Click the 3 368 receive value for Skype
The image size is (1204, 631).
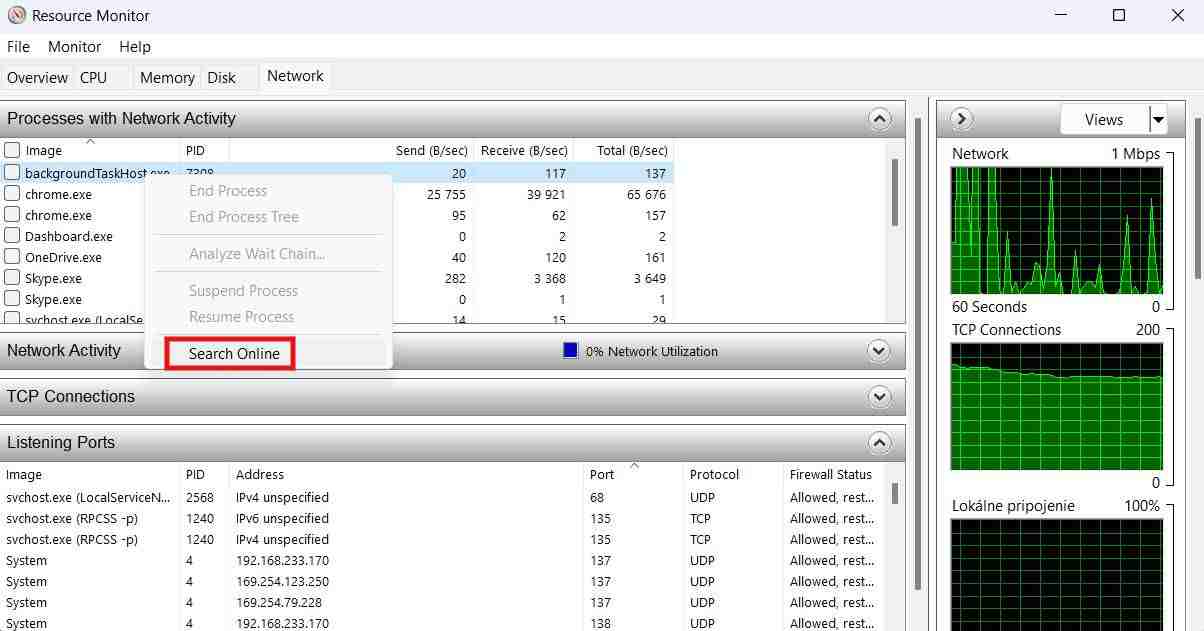550,278
